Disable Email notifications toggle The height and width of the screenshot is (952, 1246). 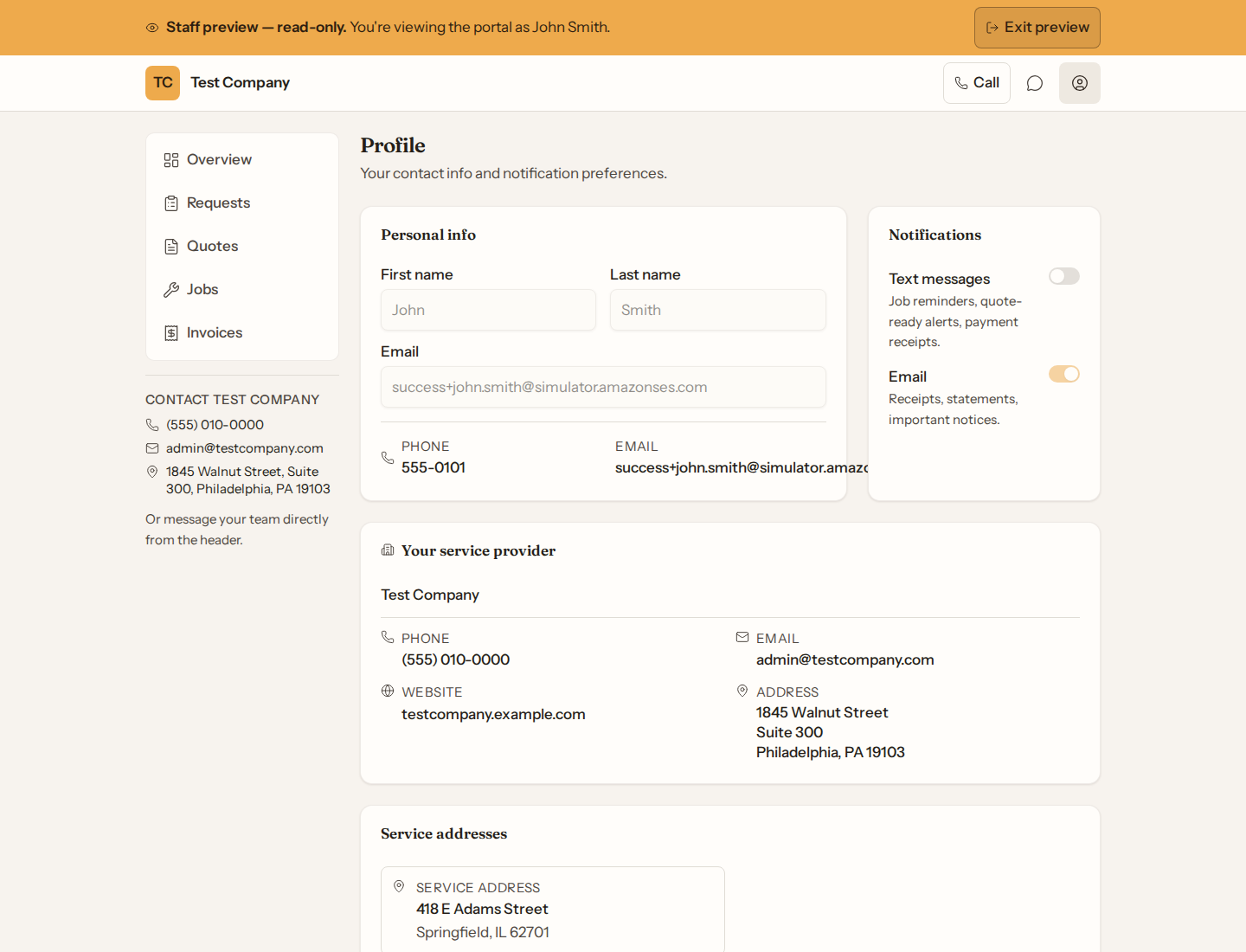point(1064,374)
